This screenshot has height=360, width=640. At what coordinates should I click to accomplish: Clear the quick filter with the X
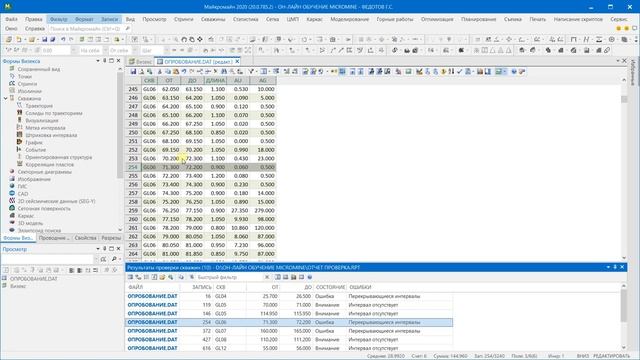(267, 277)
